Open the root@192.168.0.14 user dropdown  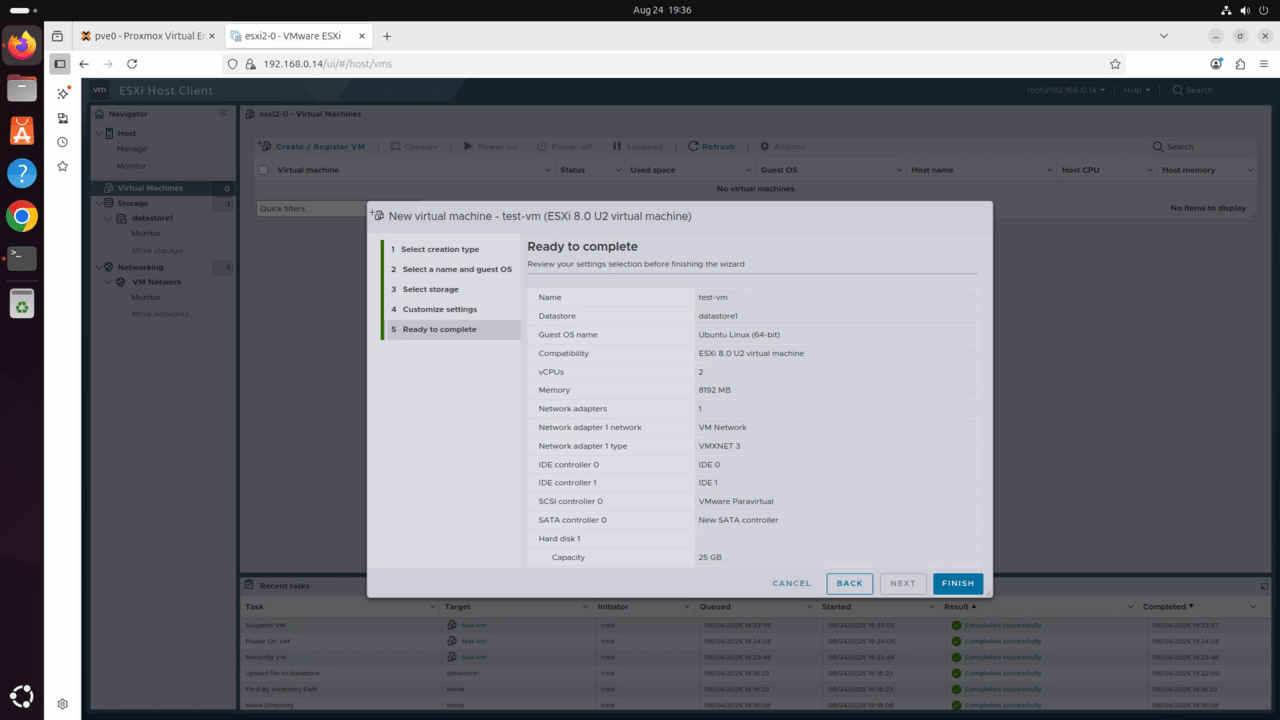pos(1066,90)
